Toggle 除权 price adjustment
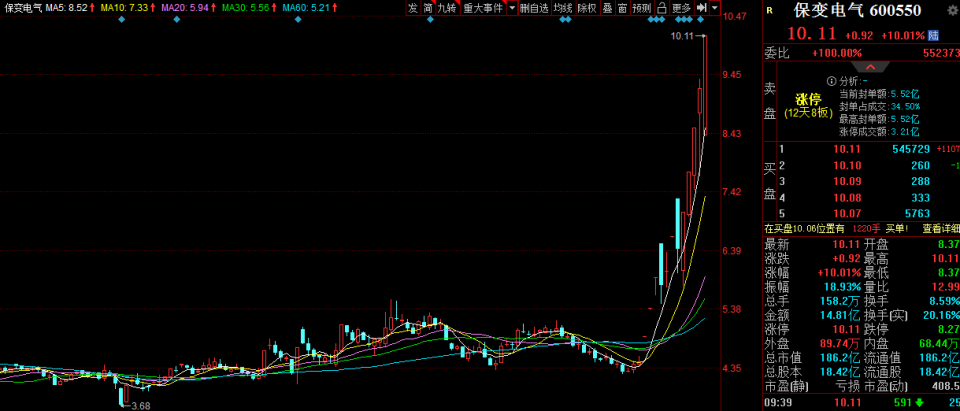960x411 pixels. point(587,8)
